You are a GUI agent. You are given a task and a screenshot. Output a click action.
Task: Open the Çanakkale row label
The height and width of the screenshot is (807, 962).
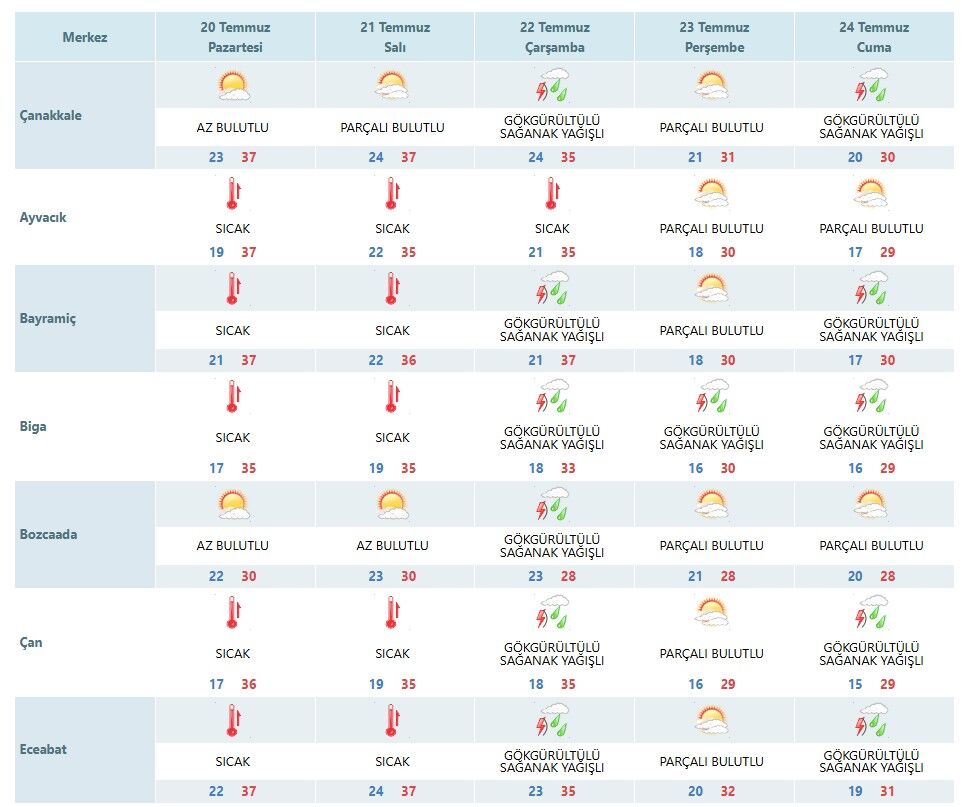click(50, 115)
